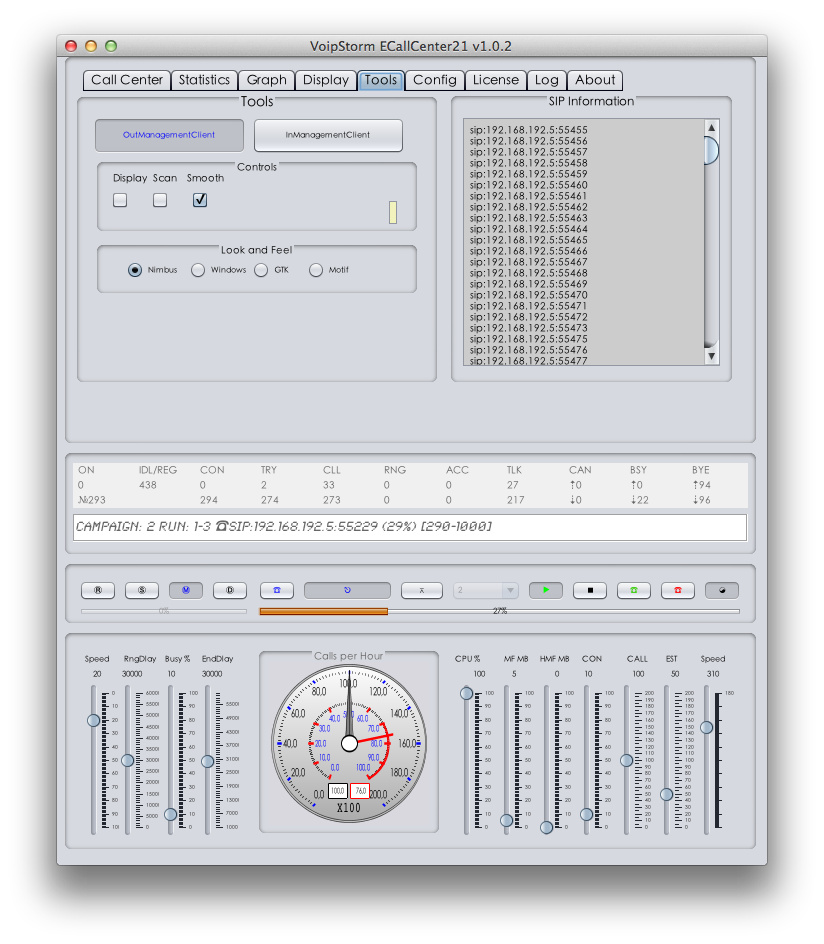
Task: Open the Config tab
Action: [435, 80]
